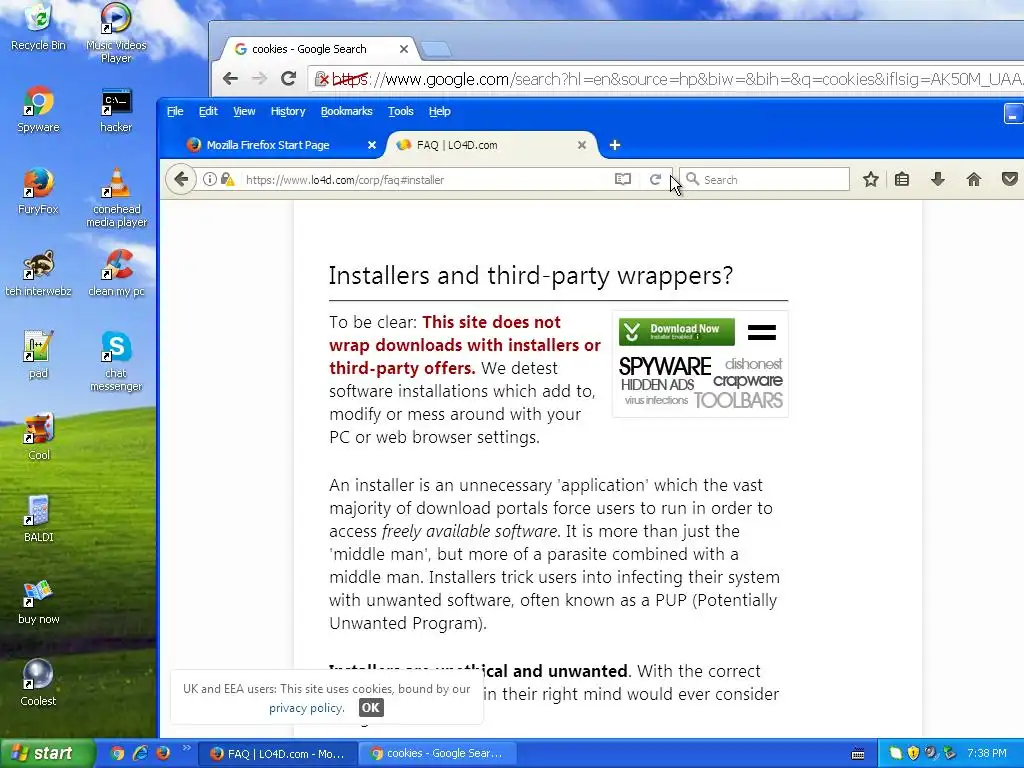
Task: Launch Firefox from quick launch bar
Action: [x=163, y=753]
